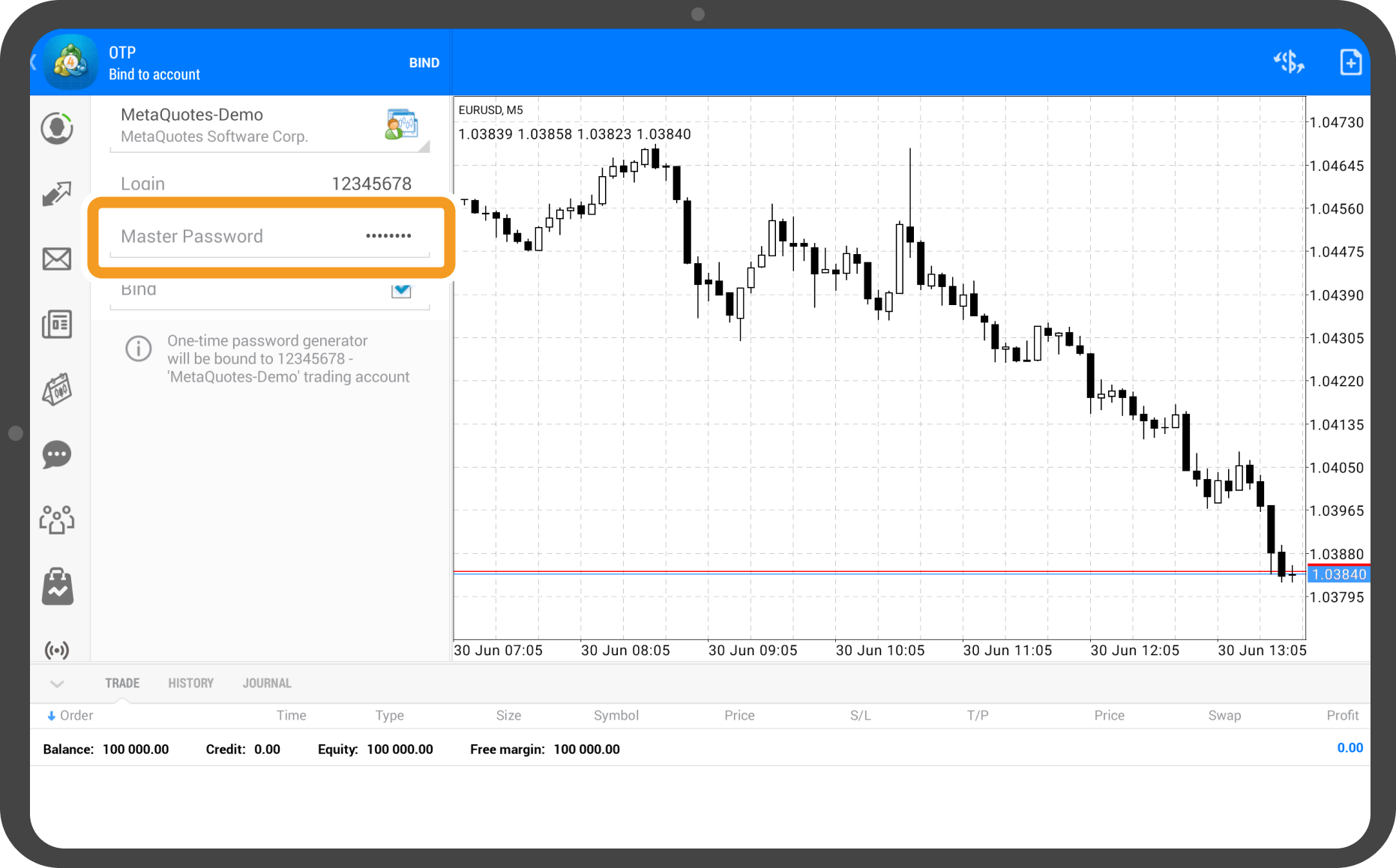
Task: Collapse the bottom trade panel chevron
Action: [x=57, y=684]
